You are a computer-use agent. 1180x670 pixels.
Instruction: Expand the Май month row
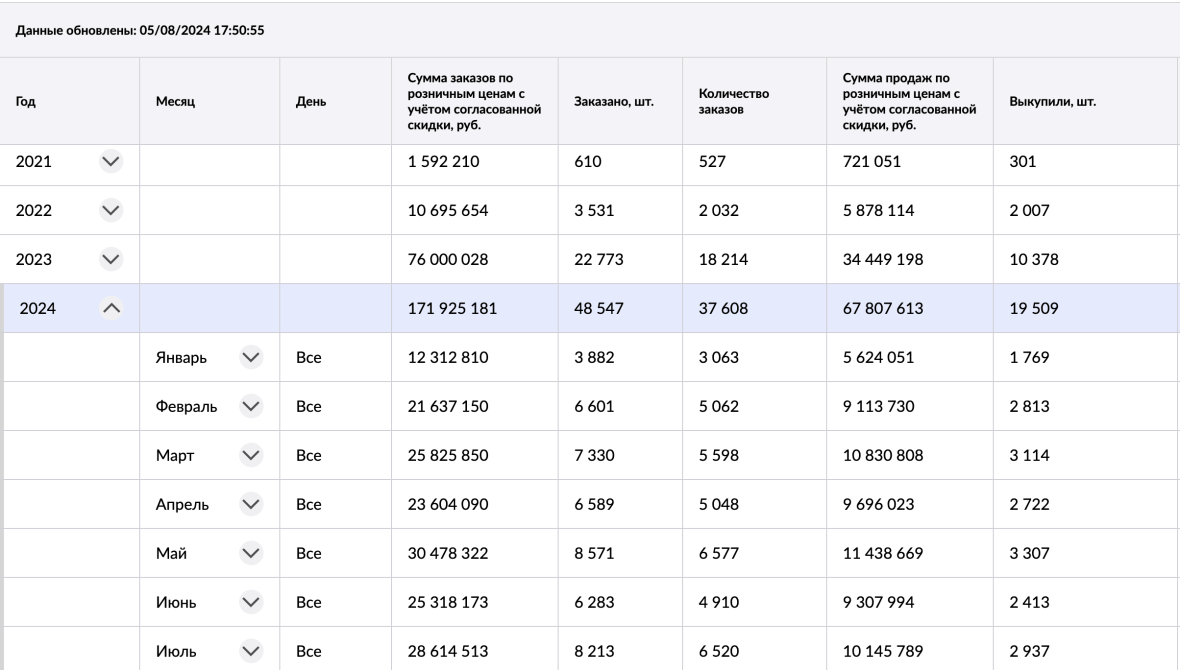[251, 553]
